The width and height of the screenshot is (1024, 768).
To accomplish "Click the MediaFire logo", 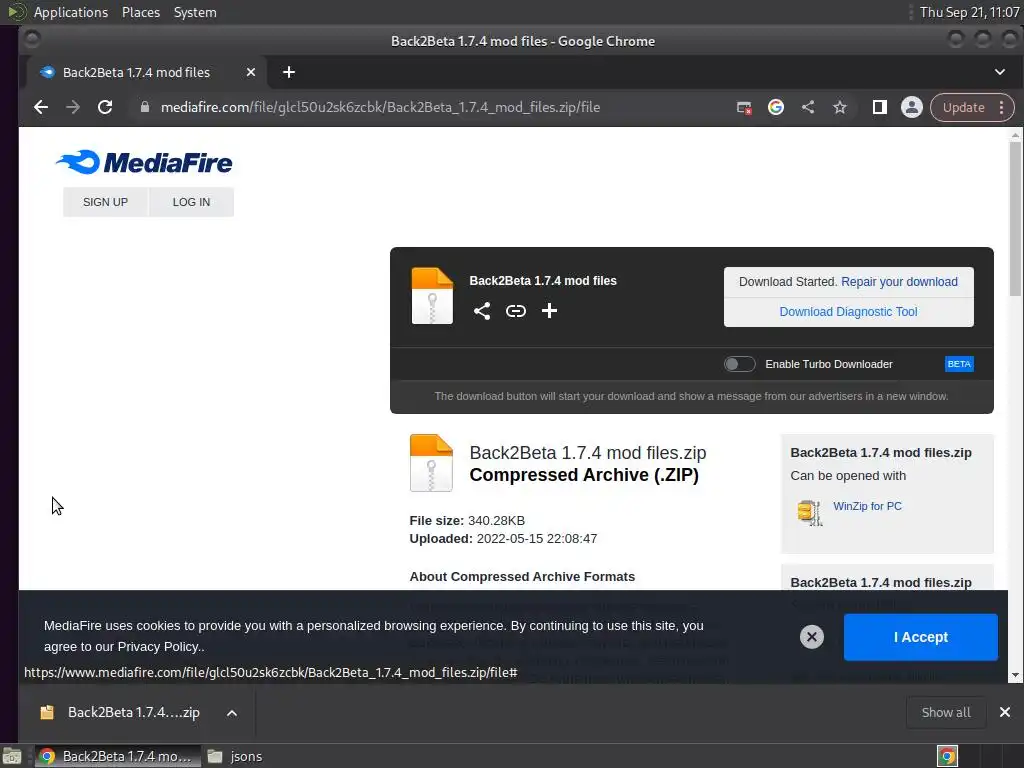I will tap(144, 163).
